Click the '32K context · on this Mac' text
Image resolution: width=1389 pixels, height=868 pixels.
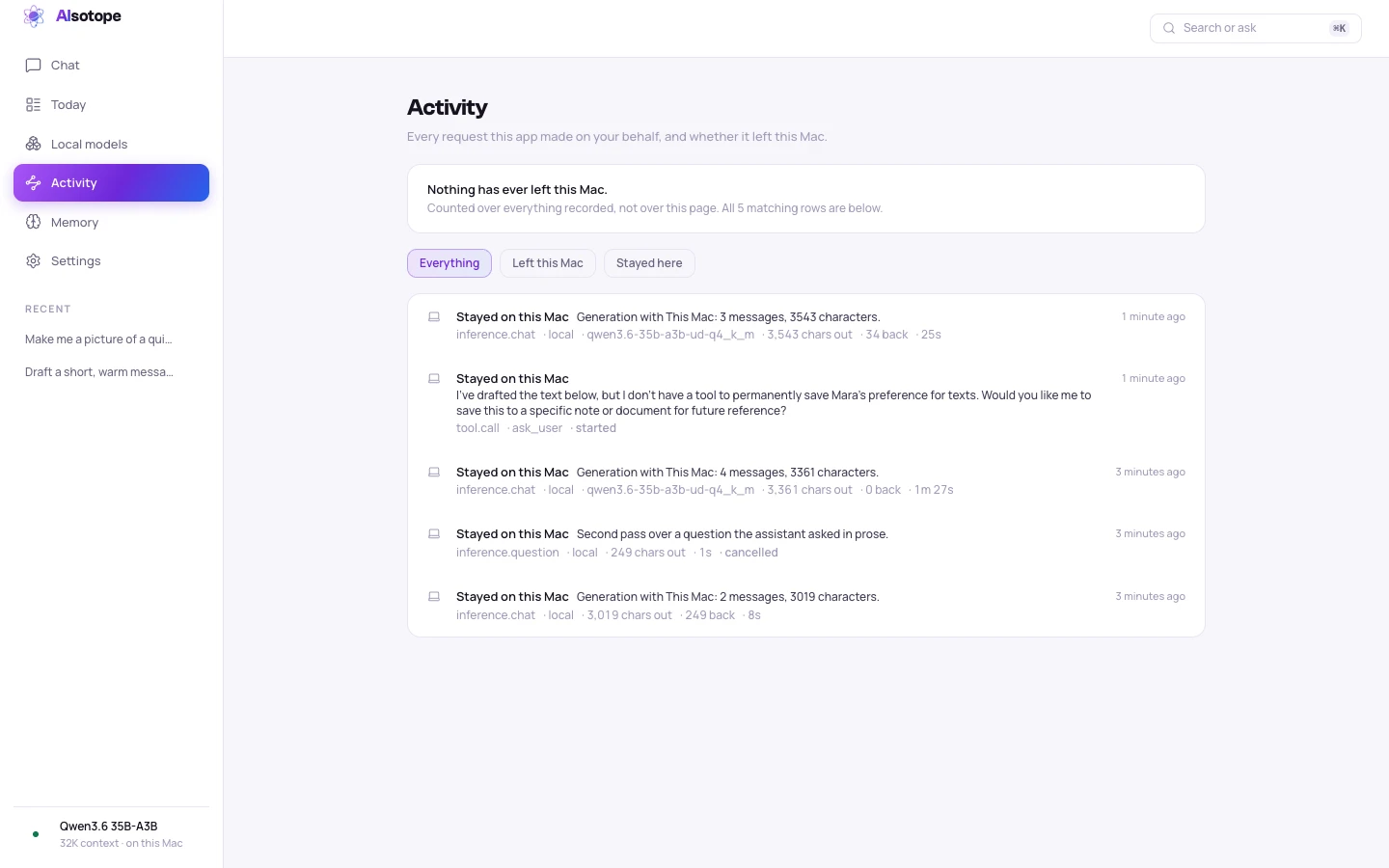[x=122, y=844]
